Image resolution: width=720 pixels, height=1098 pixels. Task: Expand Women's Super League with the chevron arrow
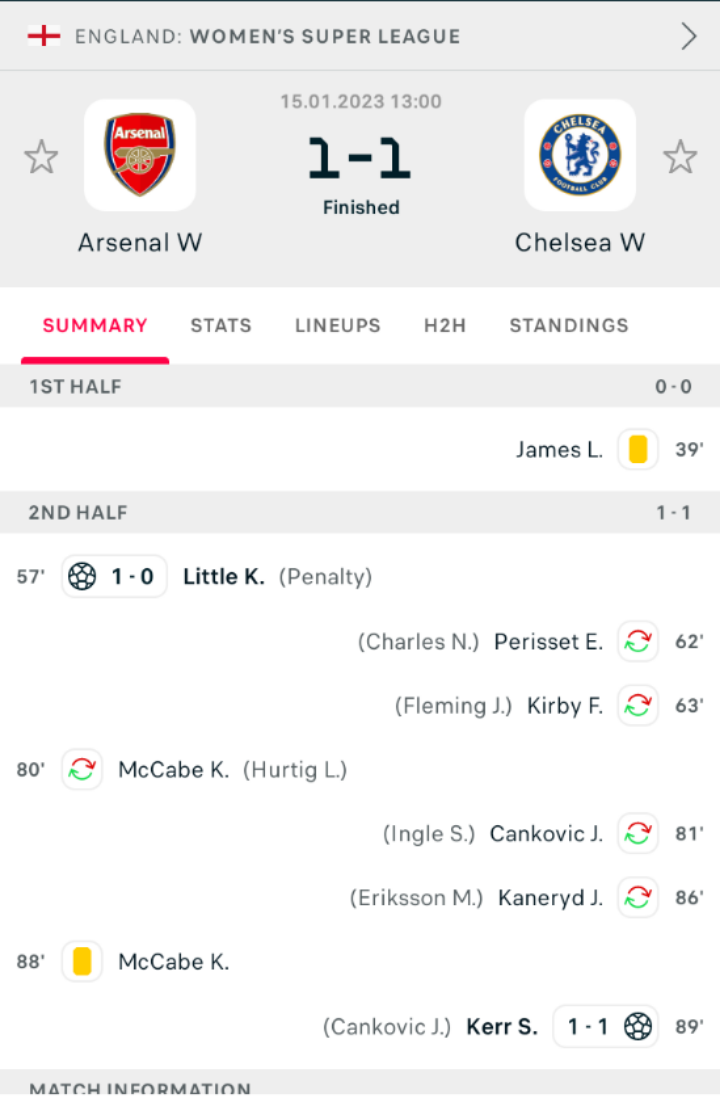coord(689,36)
